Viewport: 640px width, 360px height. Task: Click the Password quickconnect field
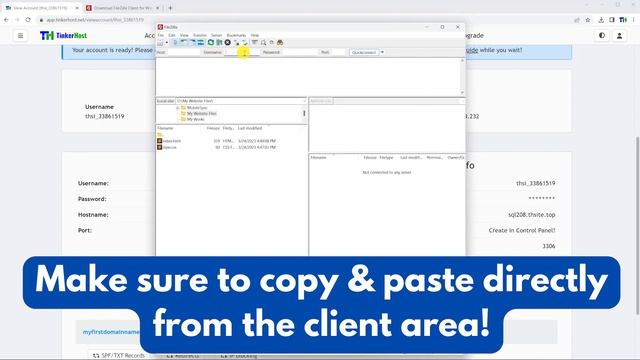tap(300, 52)
